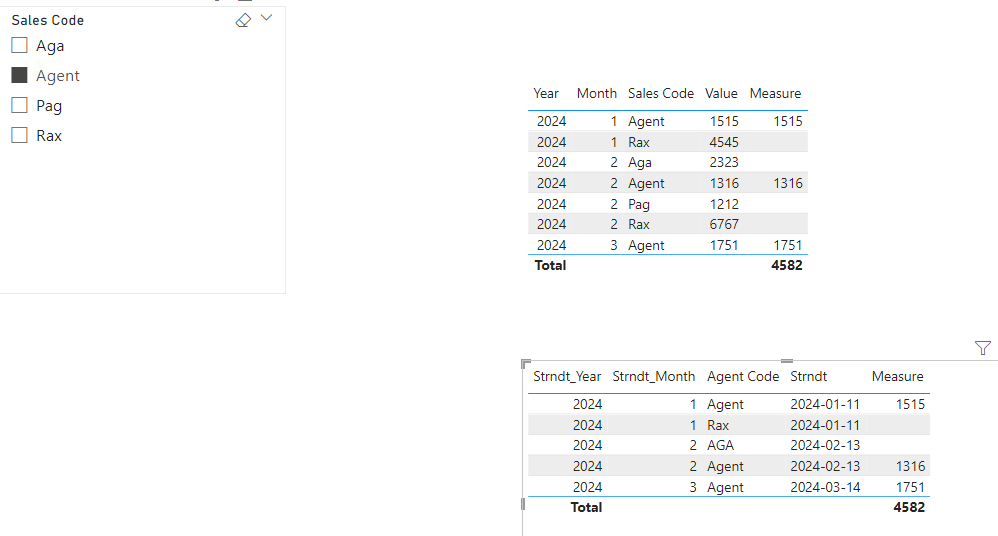
Task: Sort by Strndt_Year column header
Action: tap(567, 377)
